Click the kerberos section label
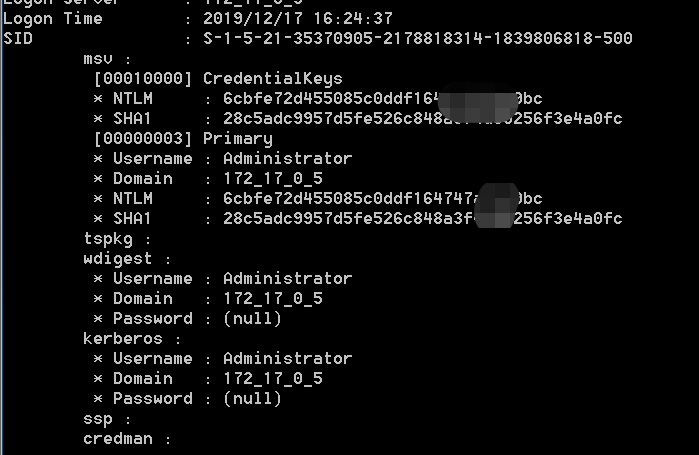 pos(123,339)
